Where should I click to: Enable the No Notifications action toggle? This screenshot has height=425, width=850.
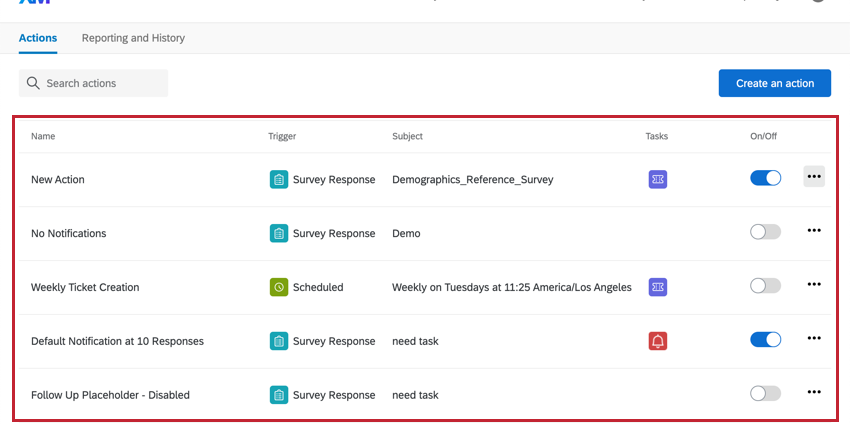click(x=765, y=232)
